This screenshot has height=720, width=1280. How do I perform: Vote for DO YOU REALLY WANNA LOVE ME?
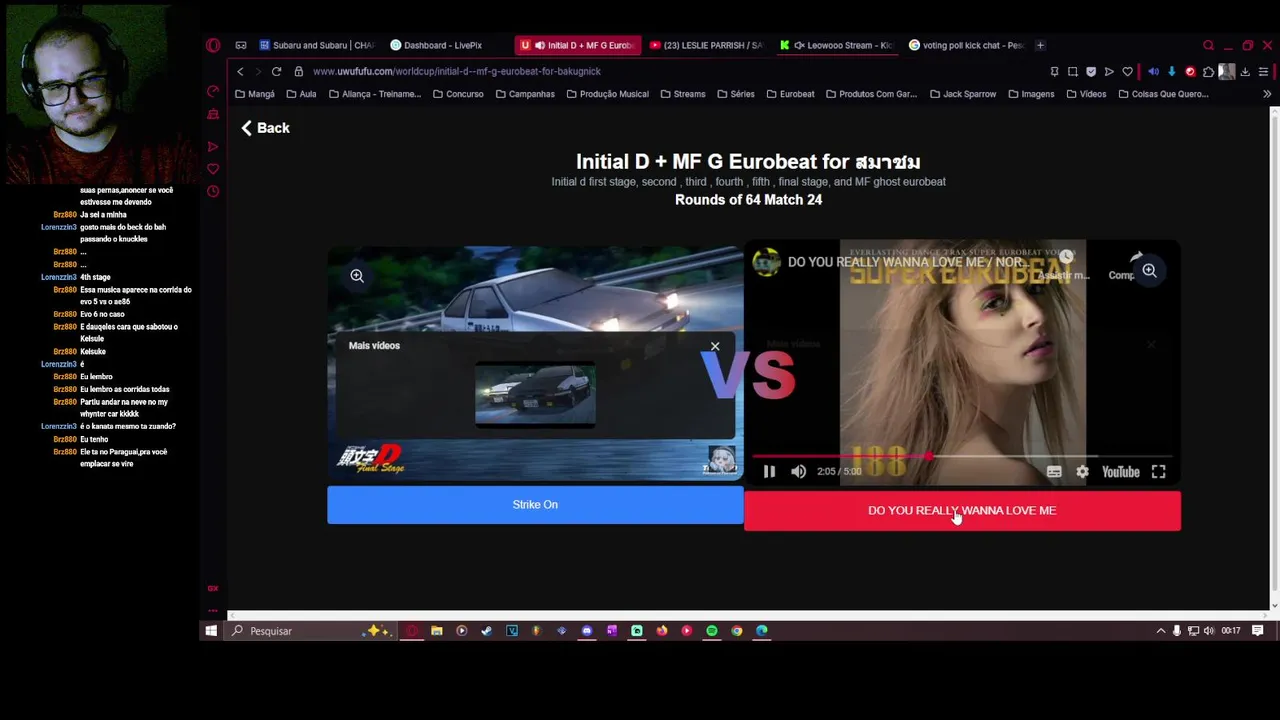click(962, 511)
